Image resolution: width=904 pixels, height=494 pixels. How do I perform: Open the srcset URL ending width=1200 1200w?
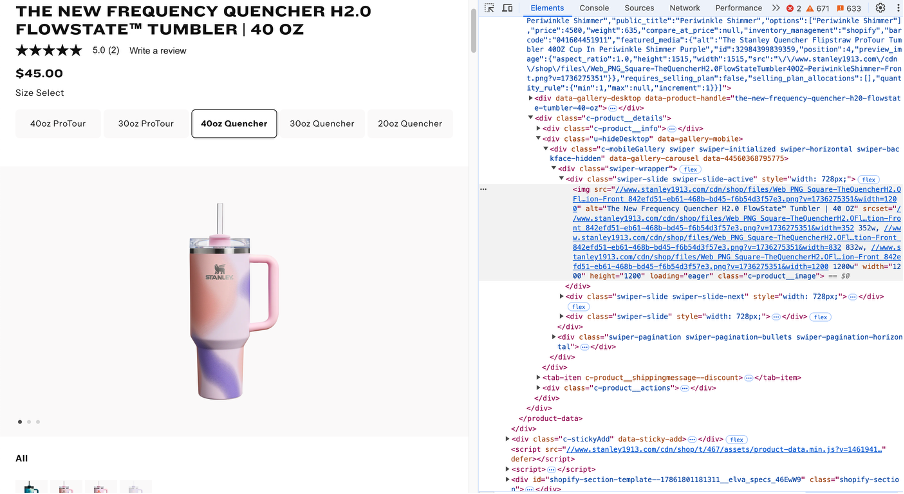[x=736, y=257]
